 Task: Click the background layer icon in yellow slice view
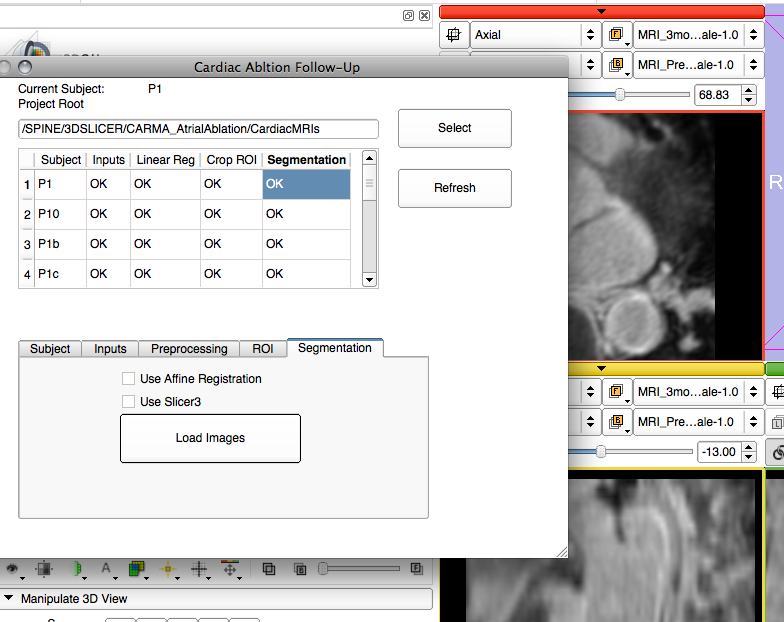click(617, 422)
